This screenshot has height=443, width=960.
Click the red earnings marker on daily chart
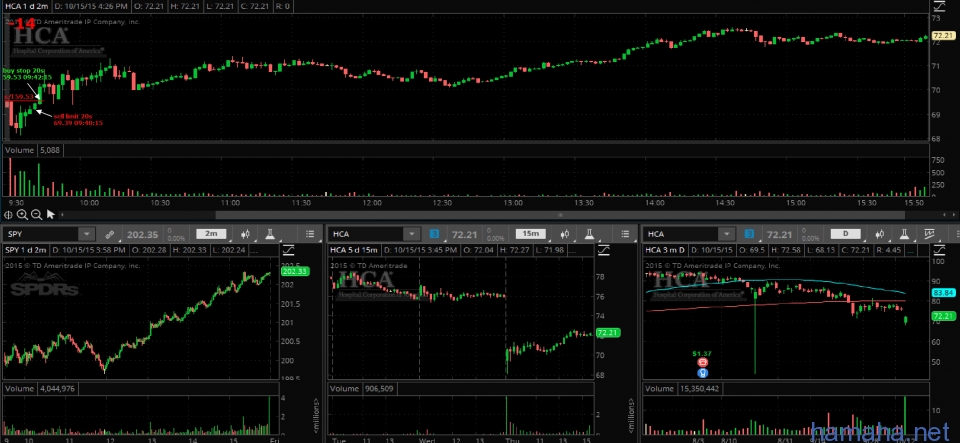(x=702, y=363)
